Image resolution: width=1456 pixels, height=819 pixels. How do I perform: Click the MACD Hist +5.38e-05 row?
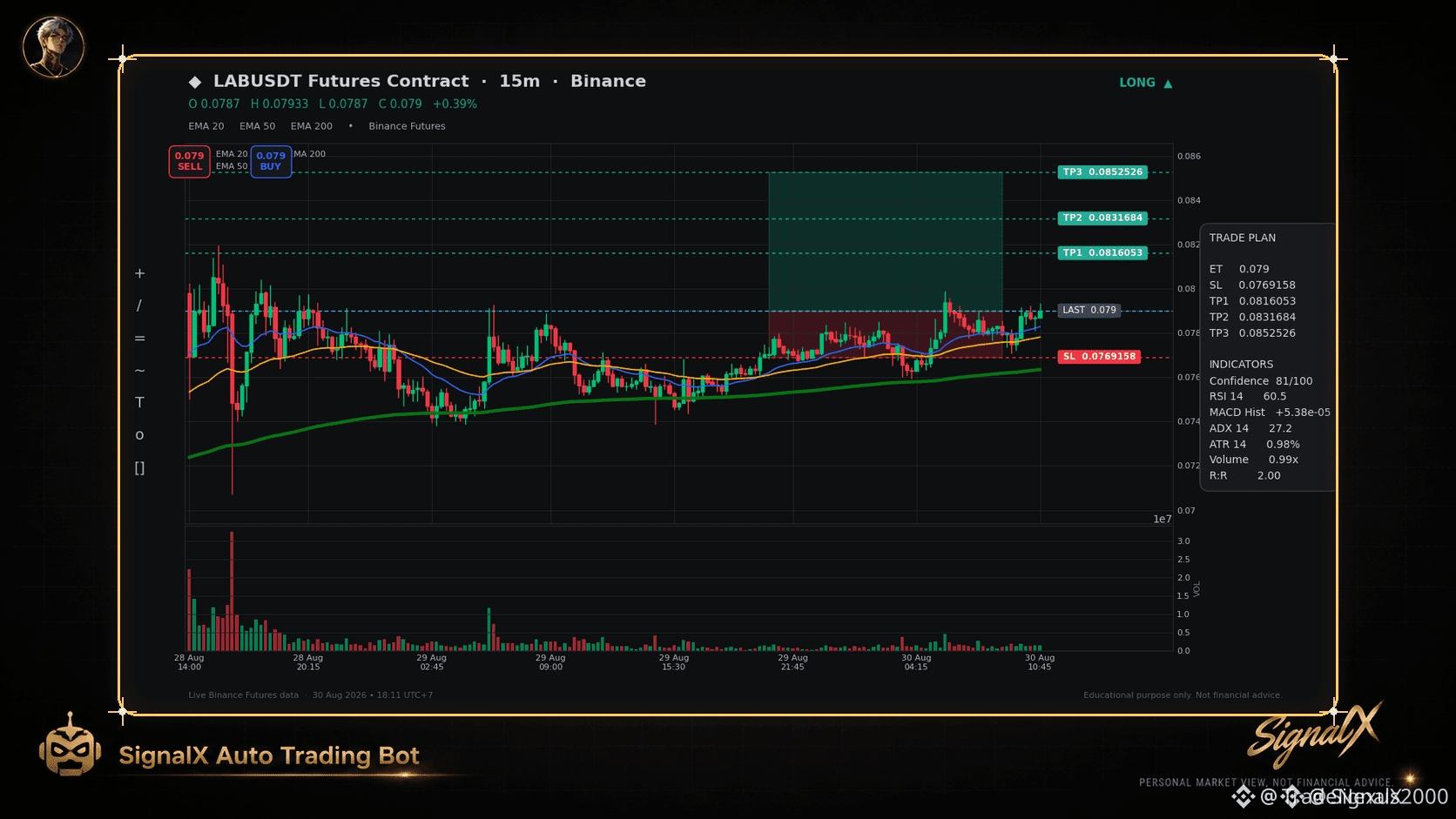click(x=1270, y=413)
